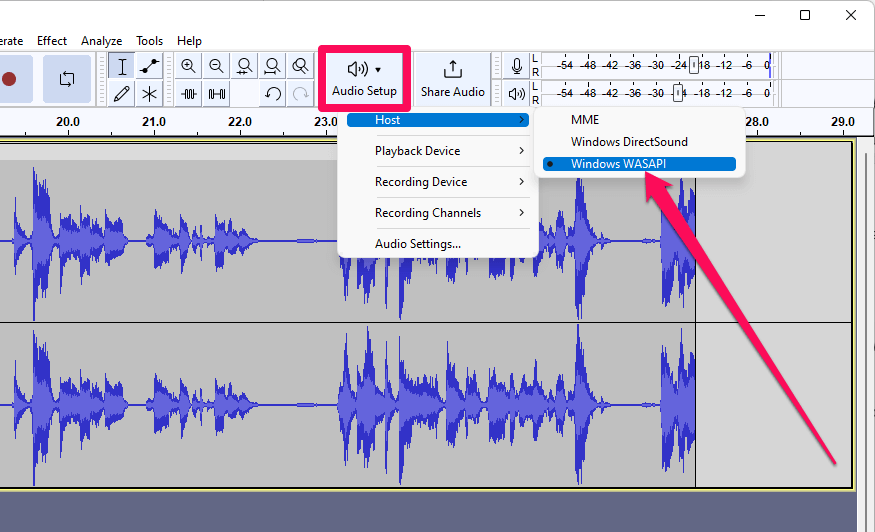
Task: Click Fit selection to width icon
Action: click(244, 66)
